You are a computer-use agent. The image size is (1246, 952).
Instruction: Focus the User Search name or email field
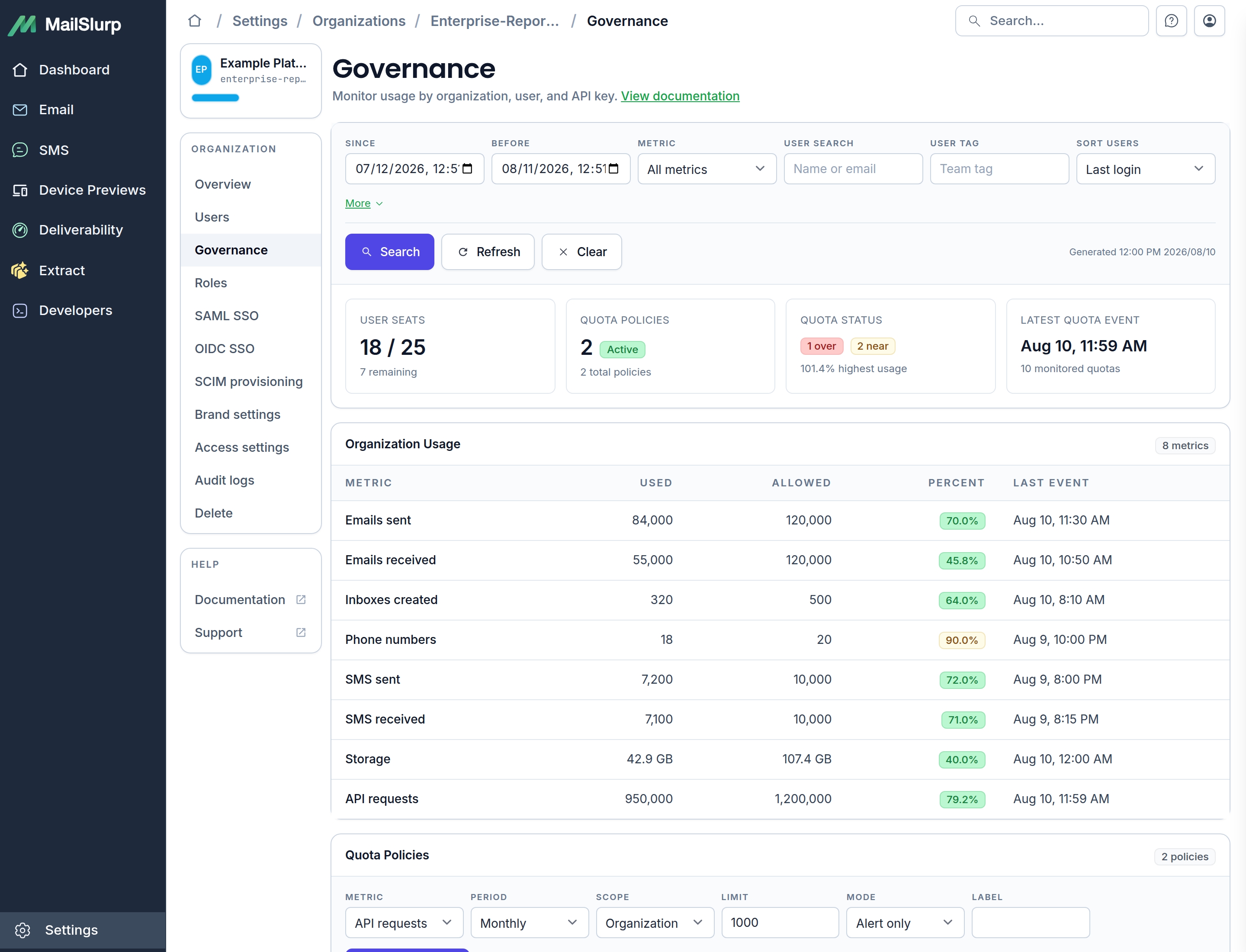(853, 169)
